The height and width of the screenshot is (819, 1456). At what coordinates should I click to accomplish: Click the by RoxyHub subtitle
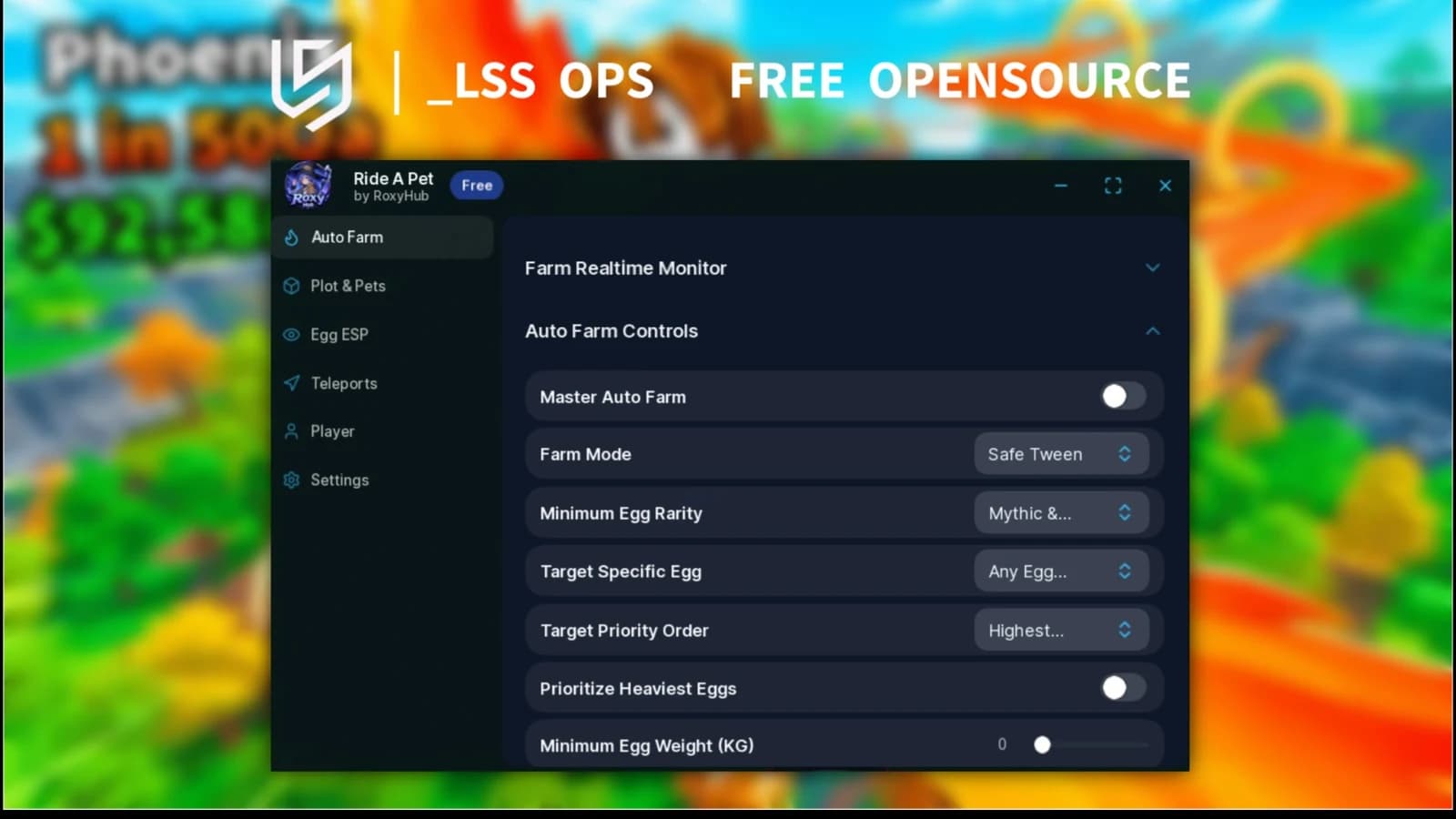click(x=390, y=197)
